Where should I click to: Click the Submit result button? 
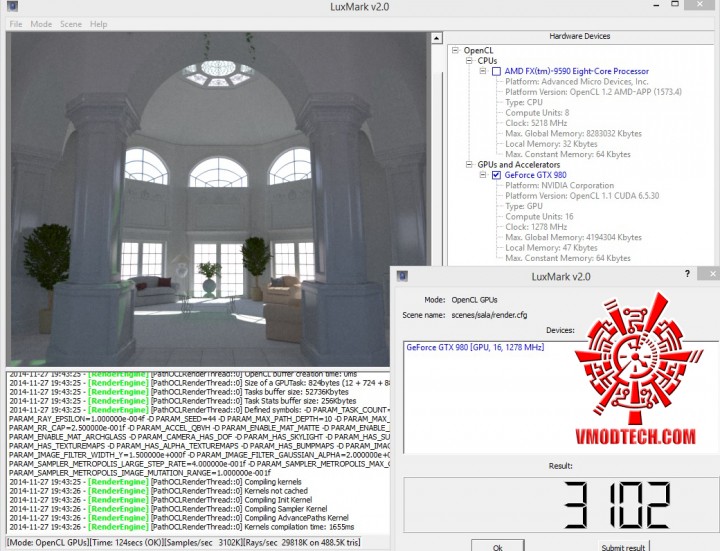pyautogui.click(x=623, y=546)
